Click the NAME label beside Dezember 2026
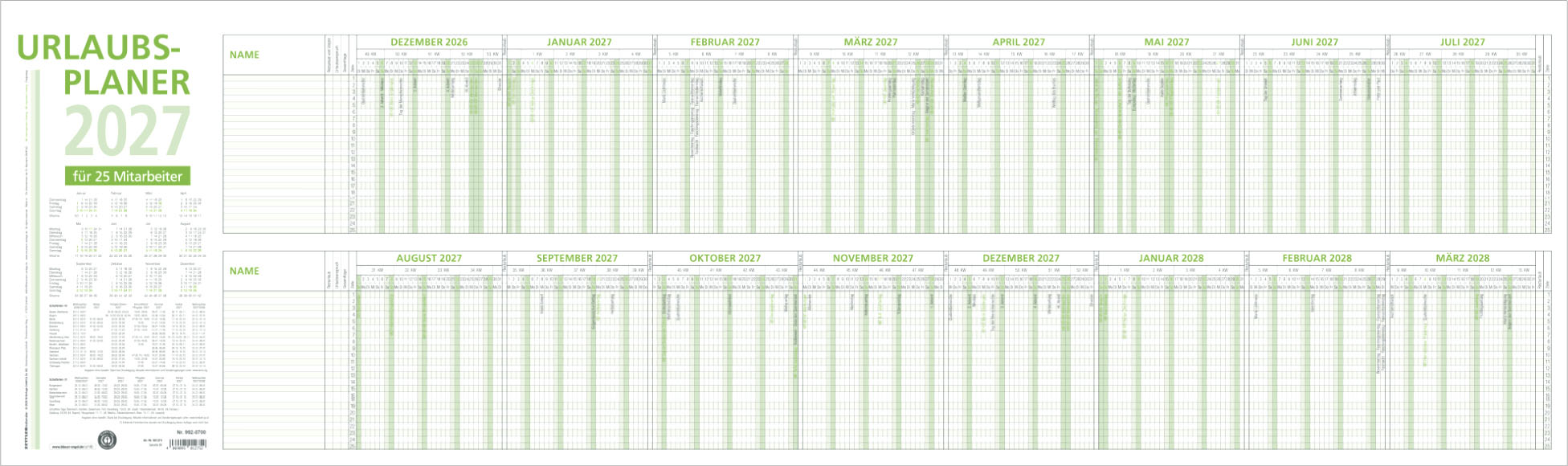1568x466 pixels. (244, 55)
